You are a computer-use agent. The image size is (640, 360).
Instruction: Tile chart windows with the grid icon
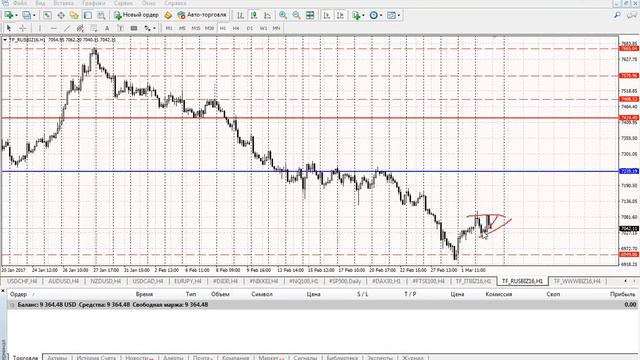(310, 16)
